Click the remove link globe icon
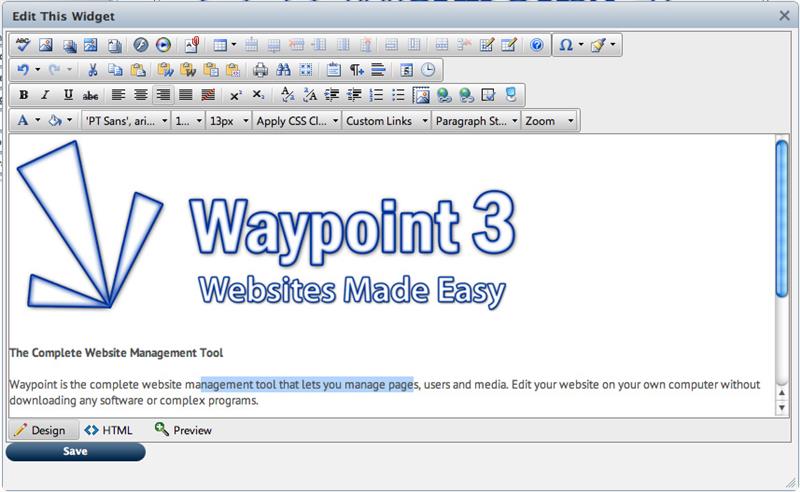Viewport: 800px width, 492px height. coord(466,95)
